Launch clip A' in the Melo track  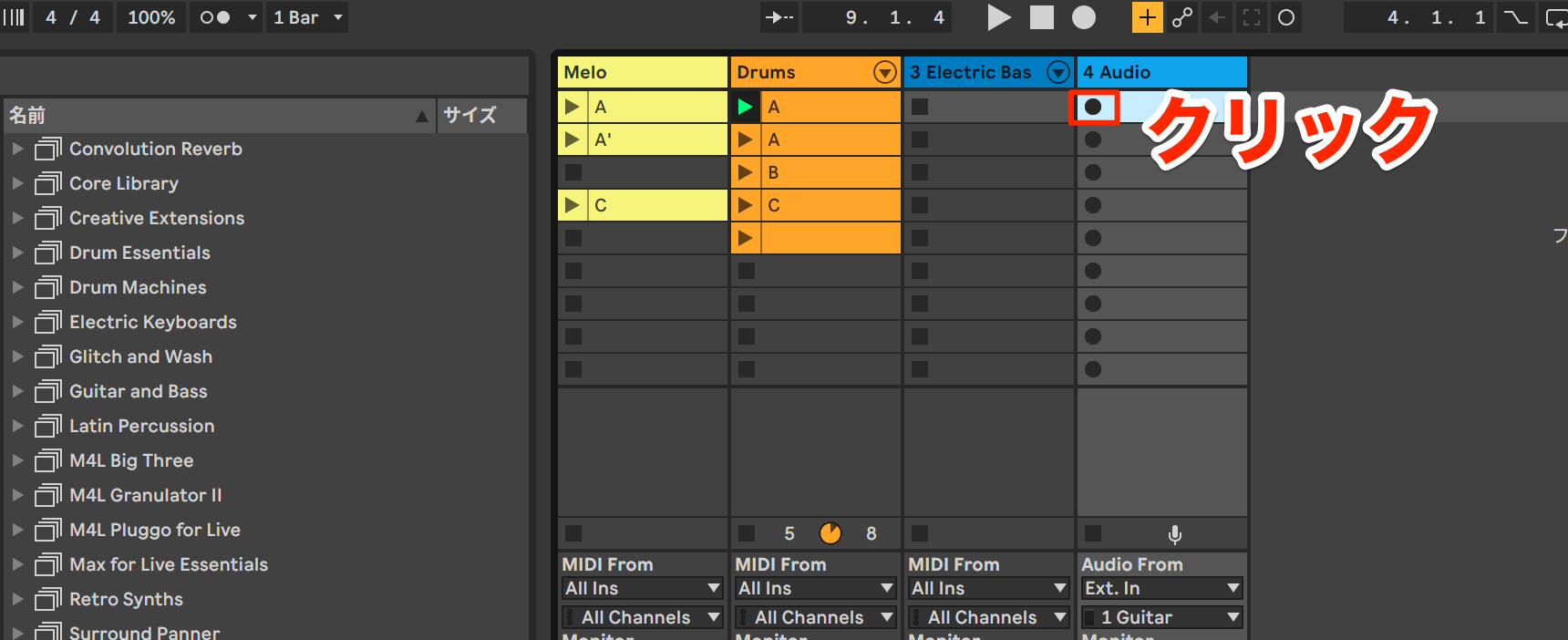572,139
